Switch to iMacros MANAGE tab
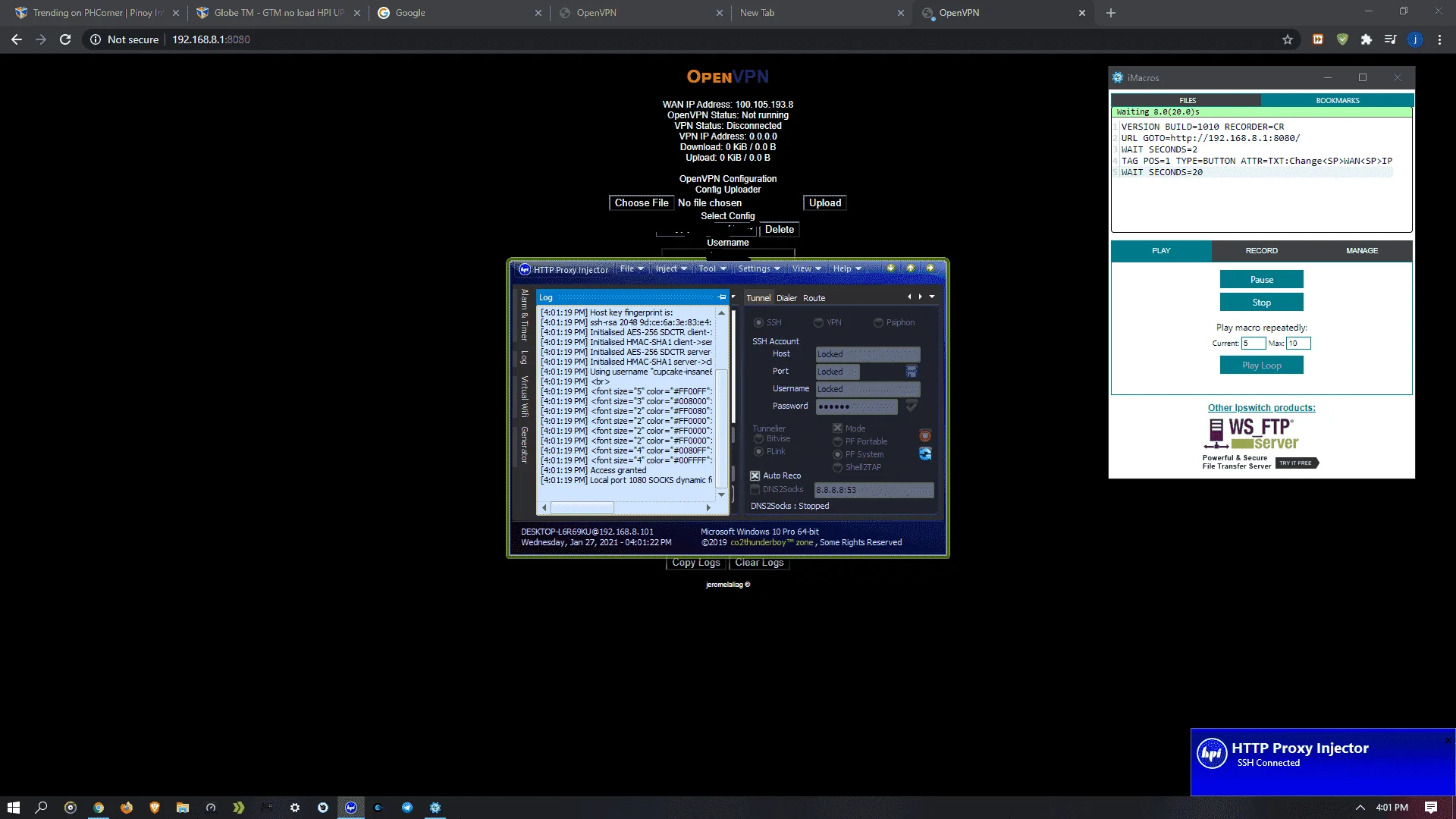 click(1362, 251)
